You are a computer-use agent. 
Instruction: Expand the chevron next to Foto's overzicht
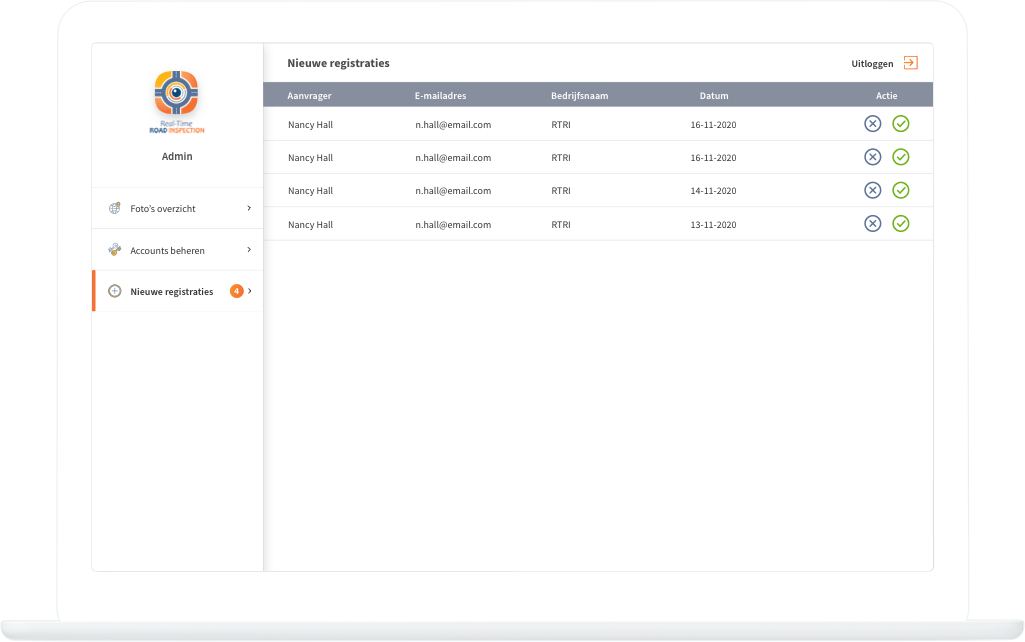[249, 208]
